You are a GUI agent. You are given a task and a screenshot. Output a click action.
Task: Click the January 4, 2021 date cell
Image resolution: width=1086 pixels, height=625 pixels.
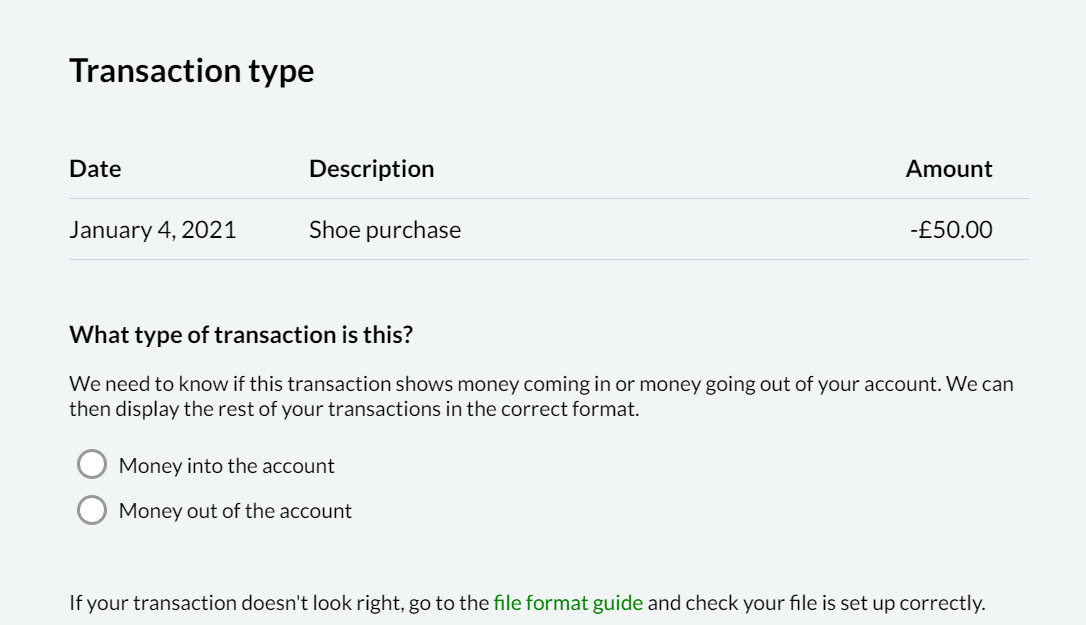152,230
